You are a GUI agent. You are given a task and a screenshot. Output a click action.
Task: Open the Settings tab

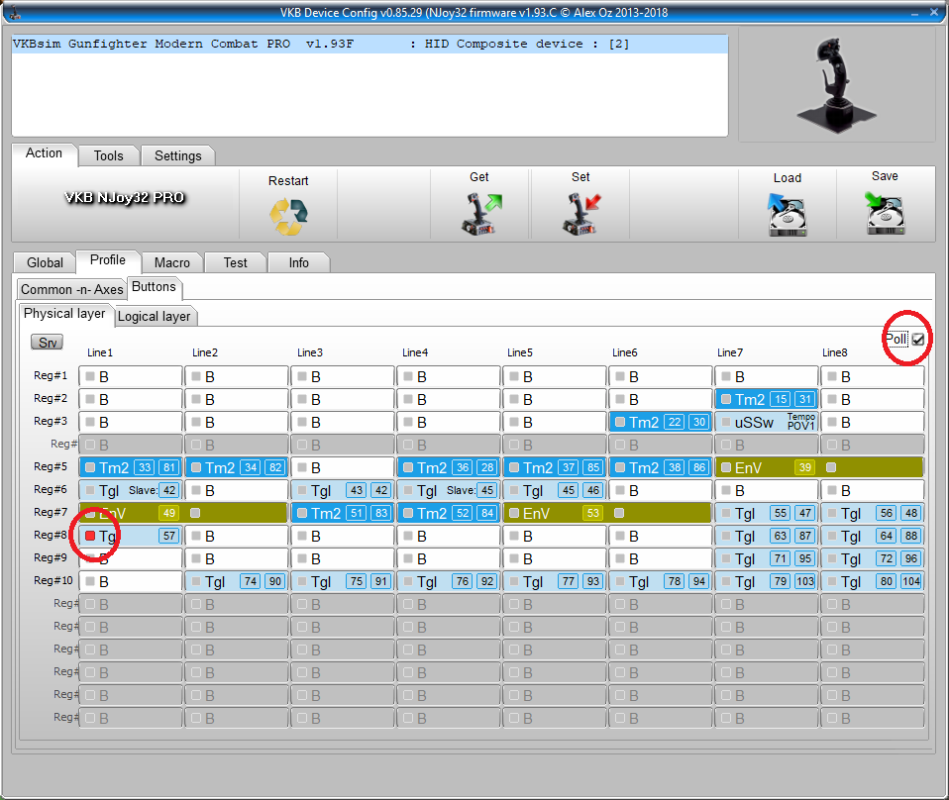tap(178, 156)
